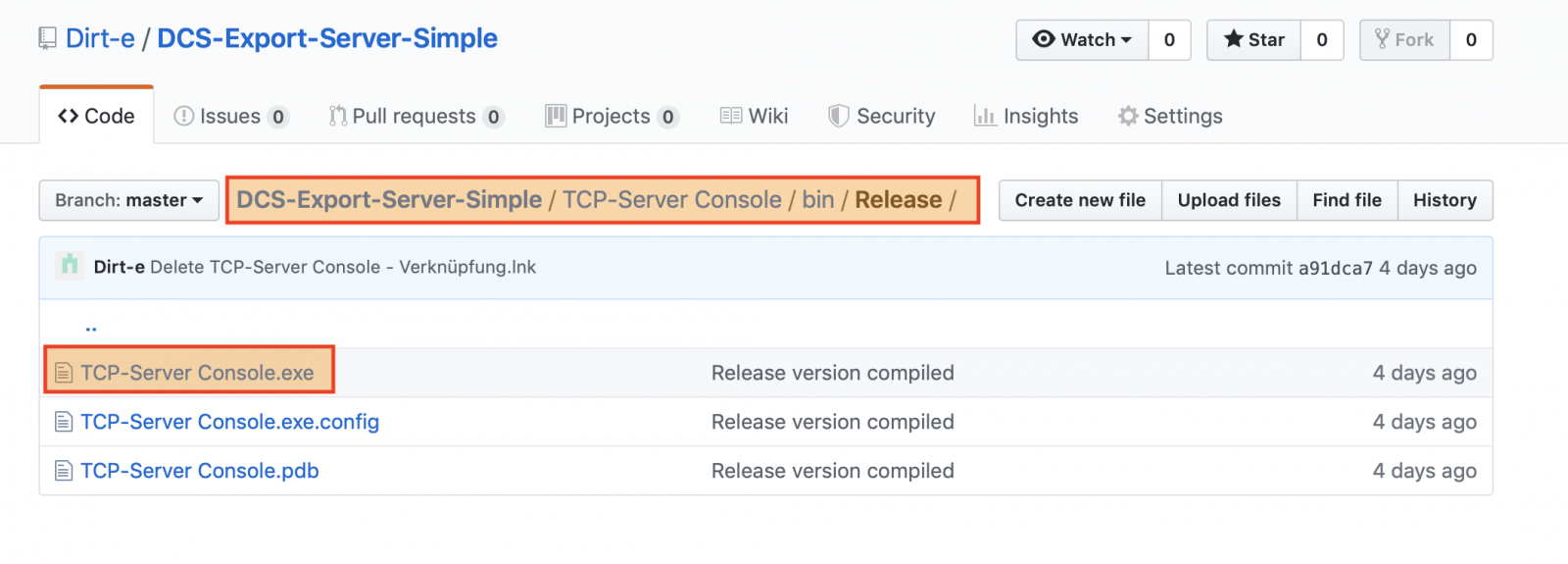
Task: Click the Dirt-e user avatar icon
Action: pos(70,266)
